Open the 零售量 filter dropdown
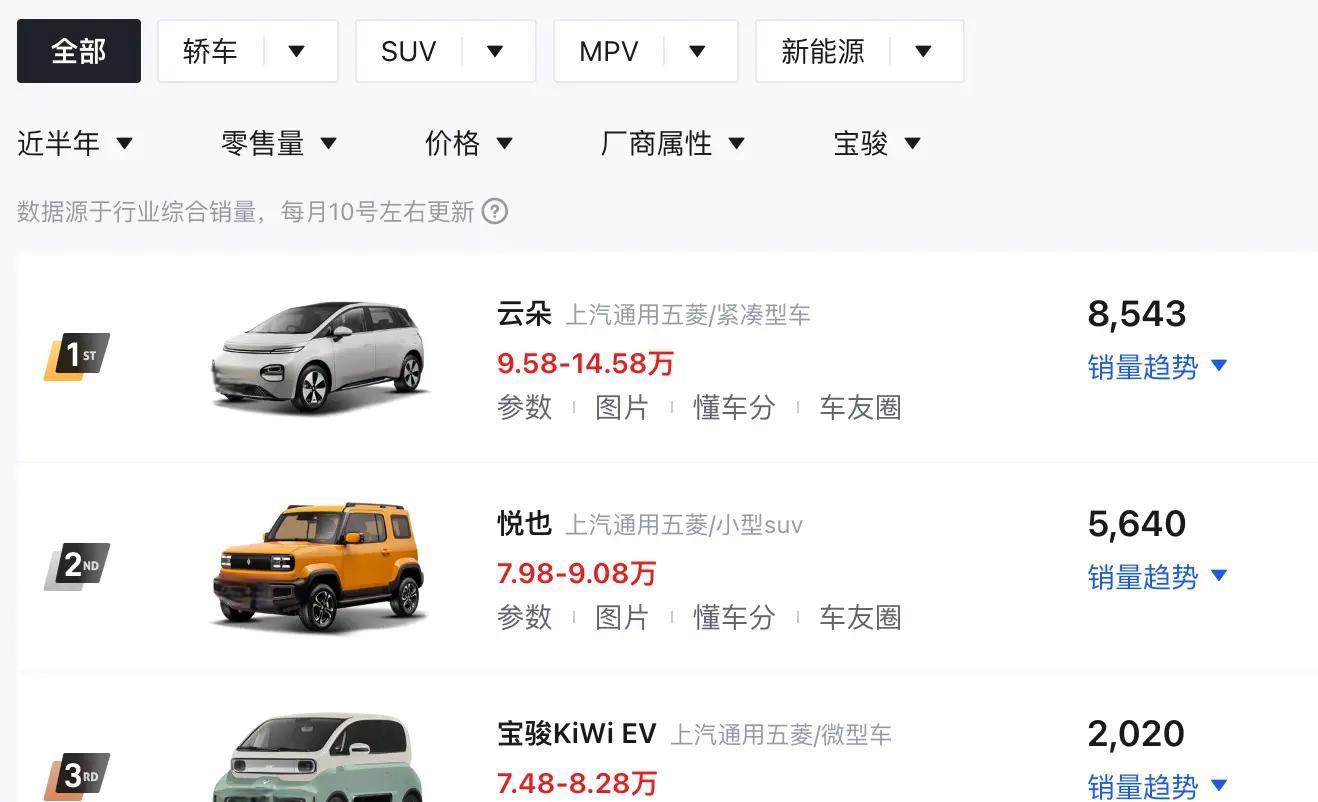 (x=279, y=144)
